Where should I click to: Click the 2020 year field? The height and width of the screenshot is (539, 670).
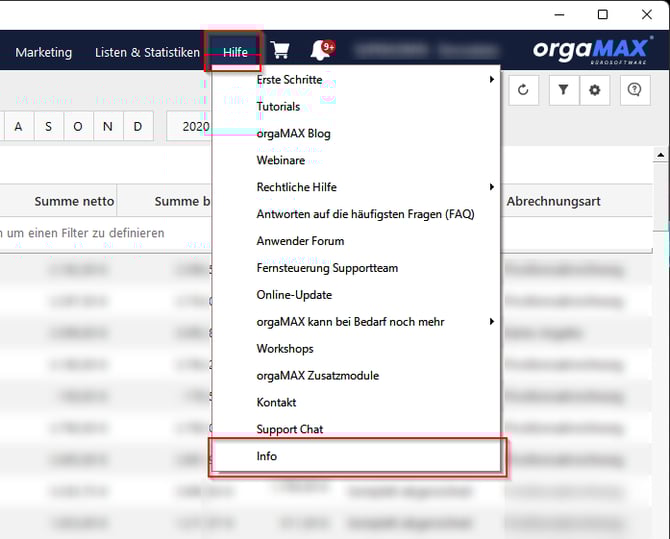click(189, 127)
